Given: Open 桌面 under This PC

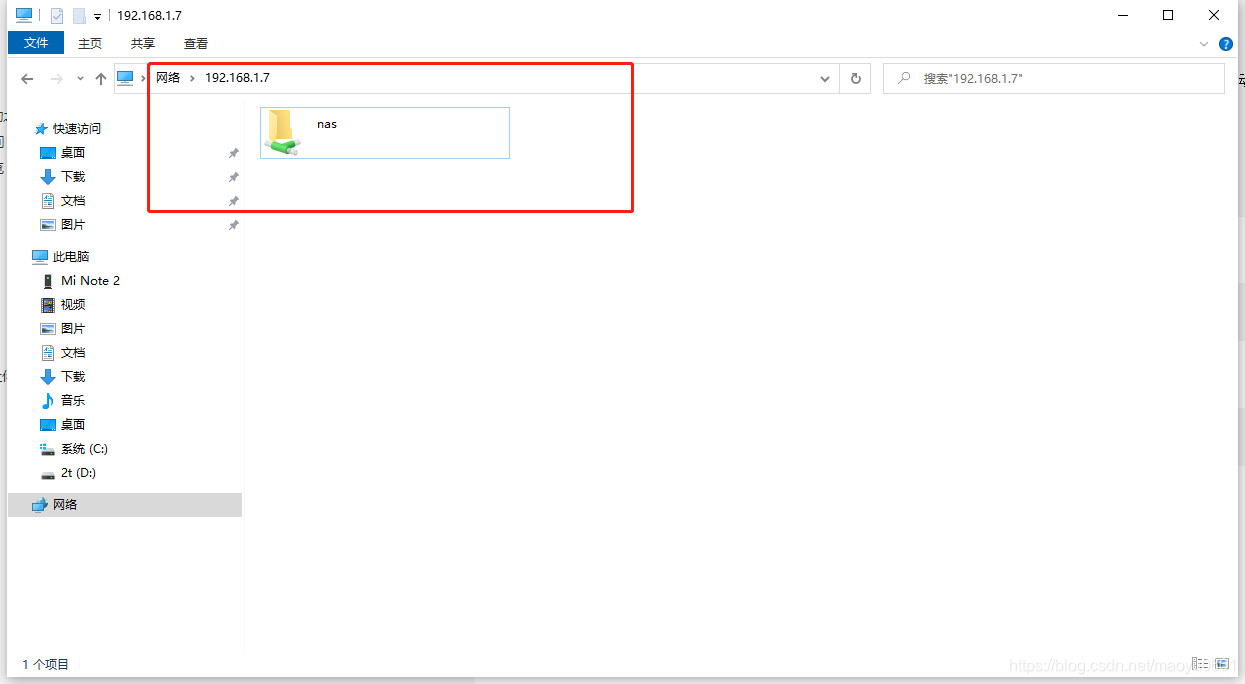Looking at the screenshot, I should pos(73,424).
